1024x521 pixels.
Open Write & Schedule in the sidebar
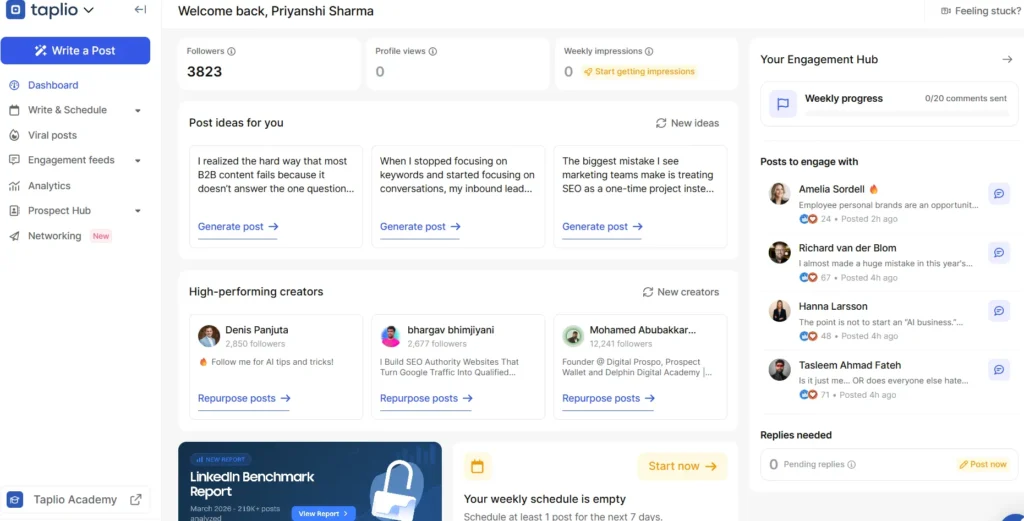click(67, 110)
